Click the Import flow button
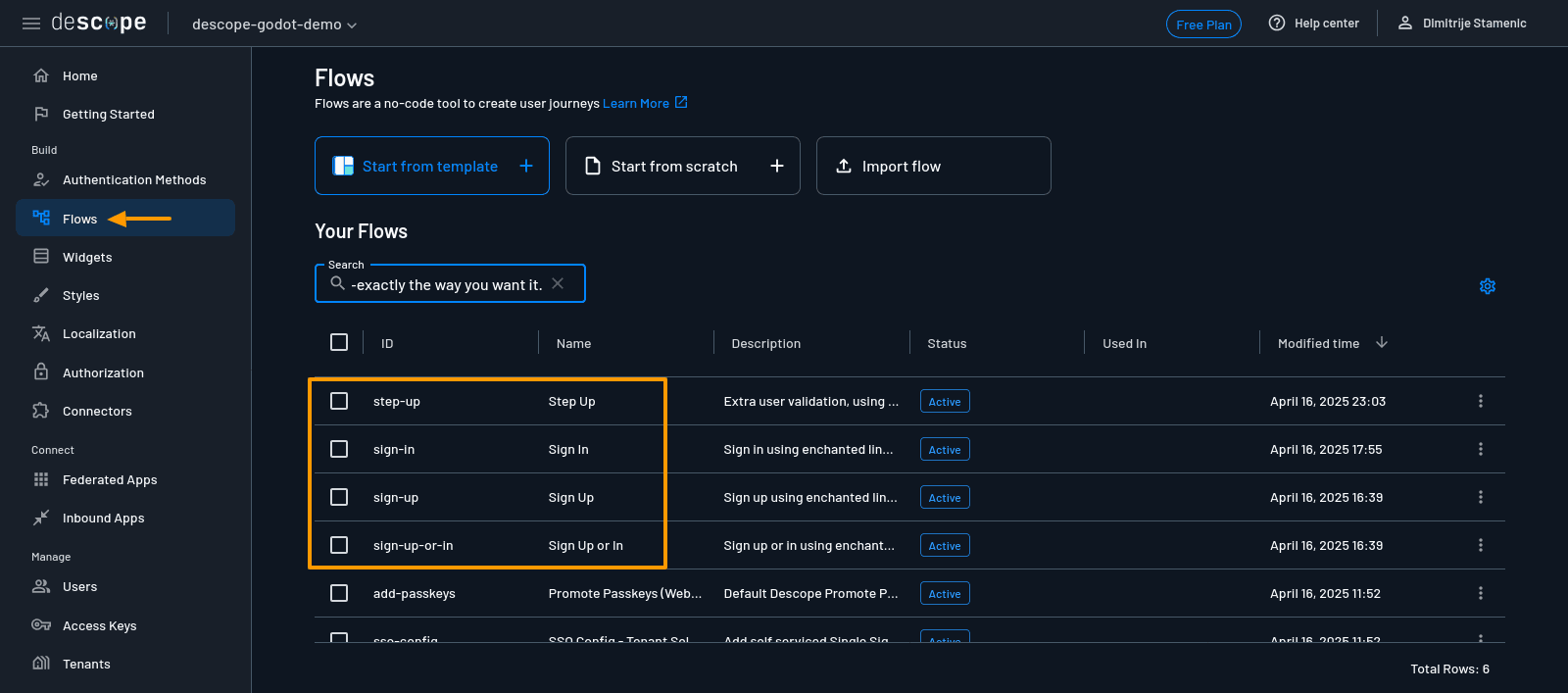Screen dimensions: 1568x693 coord(933,166)
